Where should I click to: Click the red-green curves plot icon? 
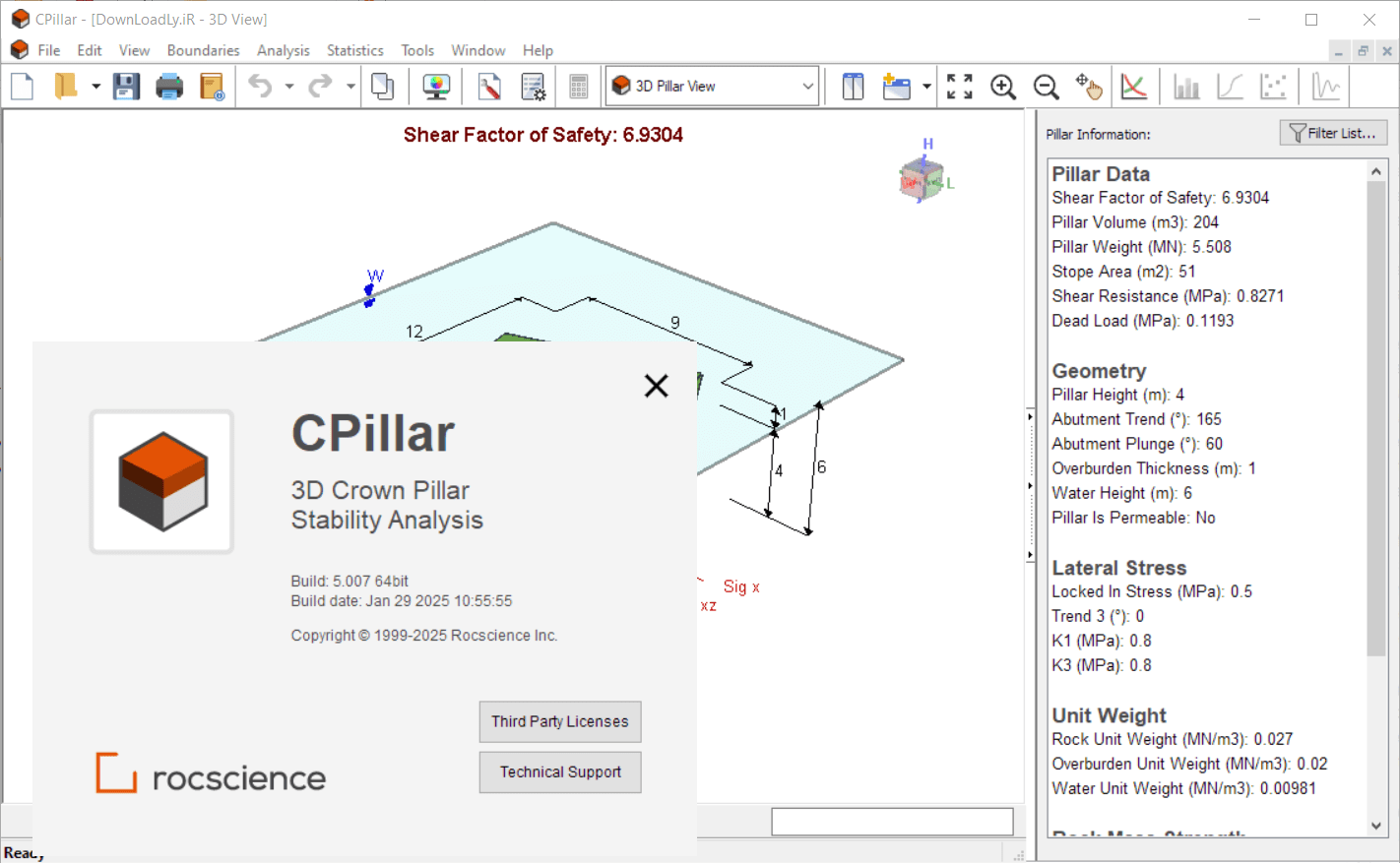[1134, 87]
